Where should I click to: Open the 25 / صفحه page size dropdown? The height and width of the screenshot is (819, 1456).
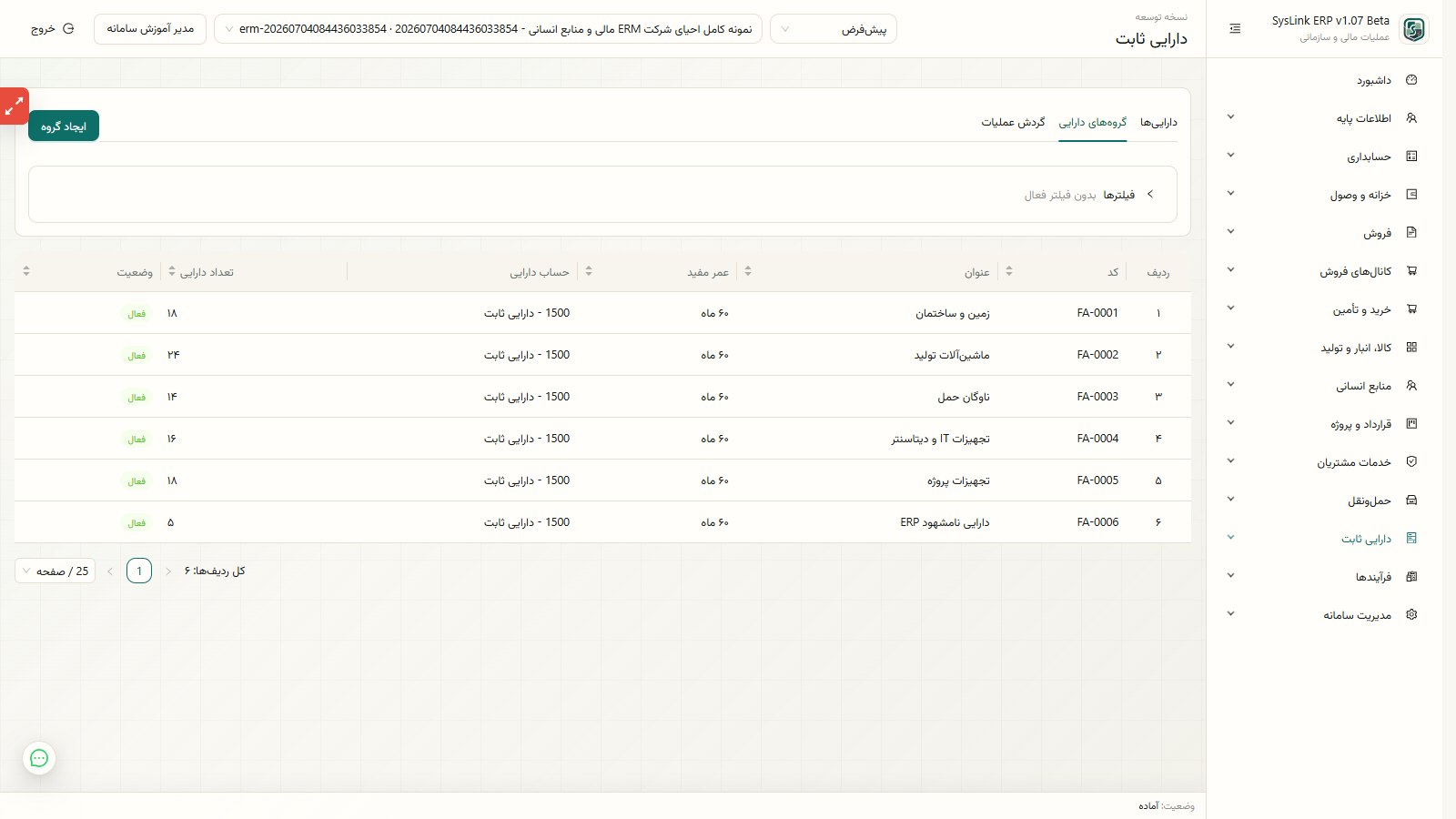pyautogui.click(x=56, y=571)
